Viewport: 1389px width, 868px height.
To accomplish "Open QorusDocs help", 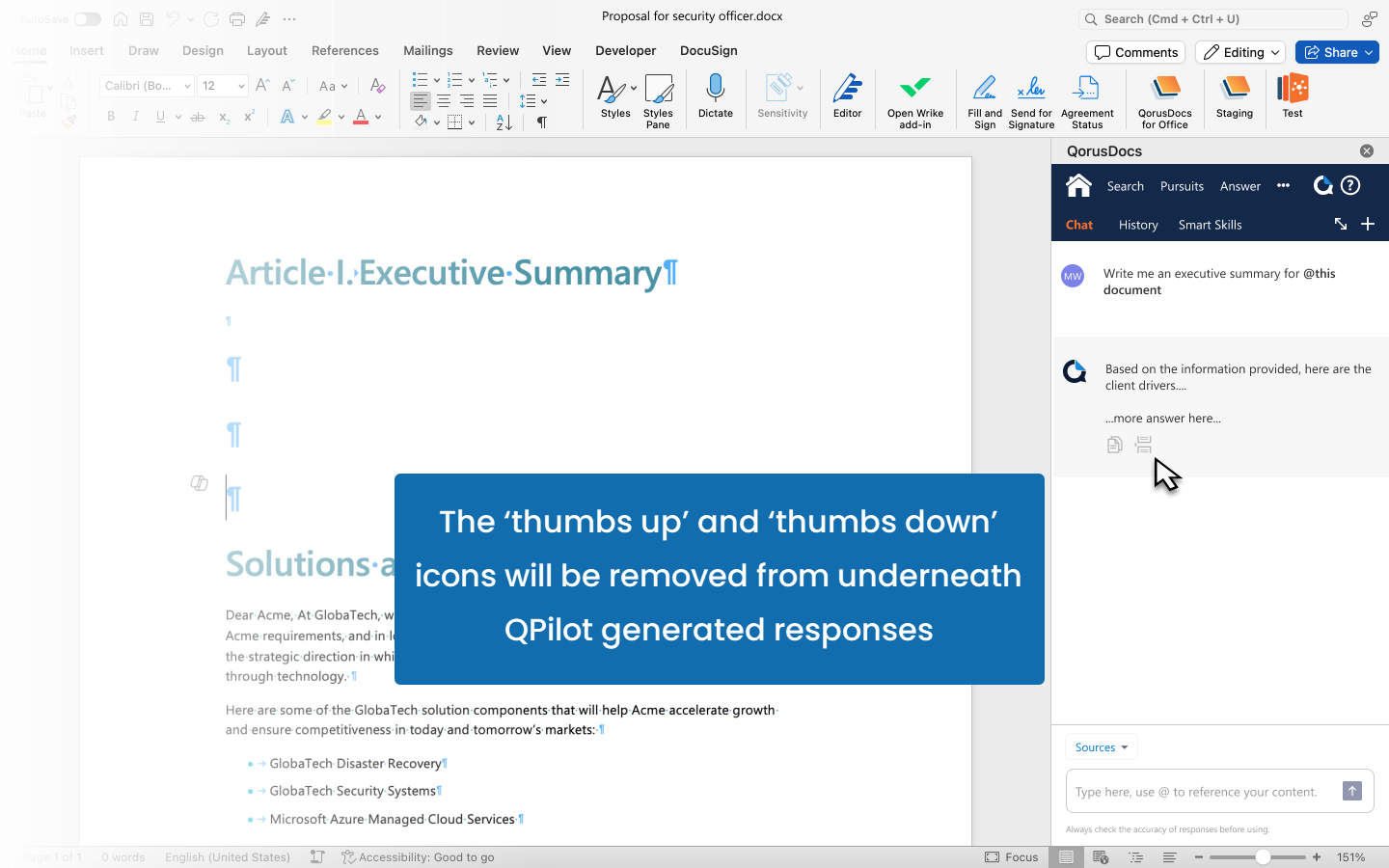I will pos(1350,185).
